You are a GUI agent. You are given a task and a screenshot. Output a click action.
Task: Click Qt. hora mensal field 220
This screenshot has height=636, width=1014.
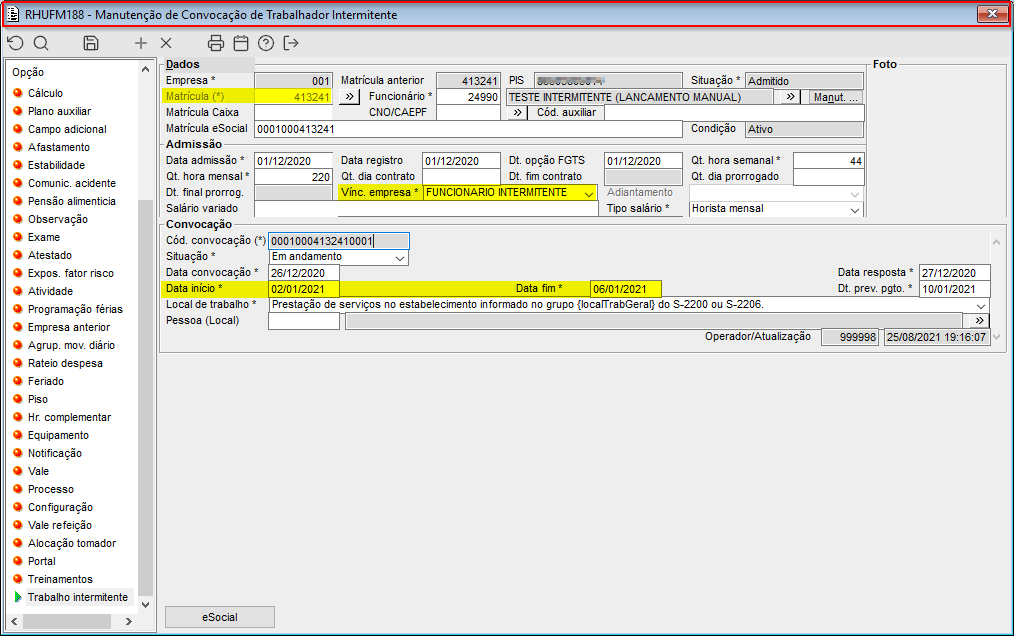click(294, 177)
